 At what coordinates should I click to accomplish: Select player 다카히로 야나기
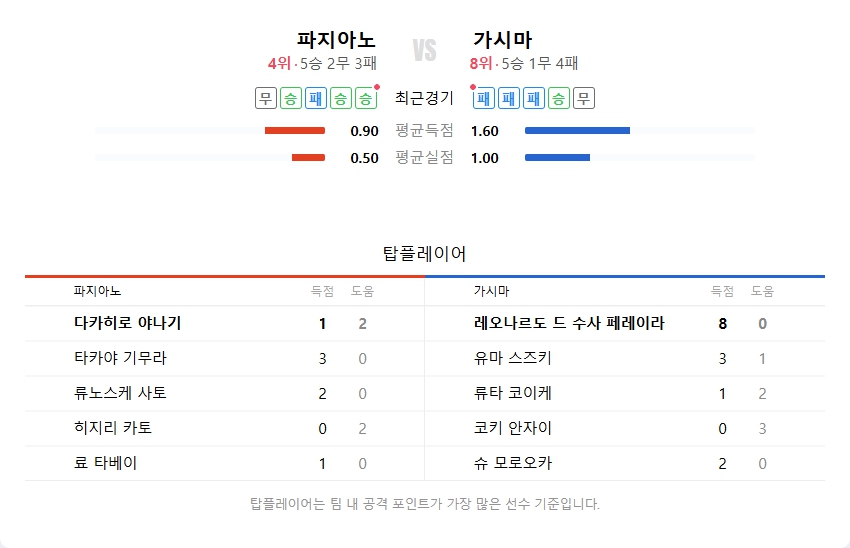coord(127,323)
